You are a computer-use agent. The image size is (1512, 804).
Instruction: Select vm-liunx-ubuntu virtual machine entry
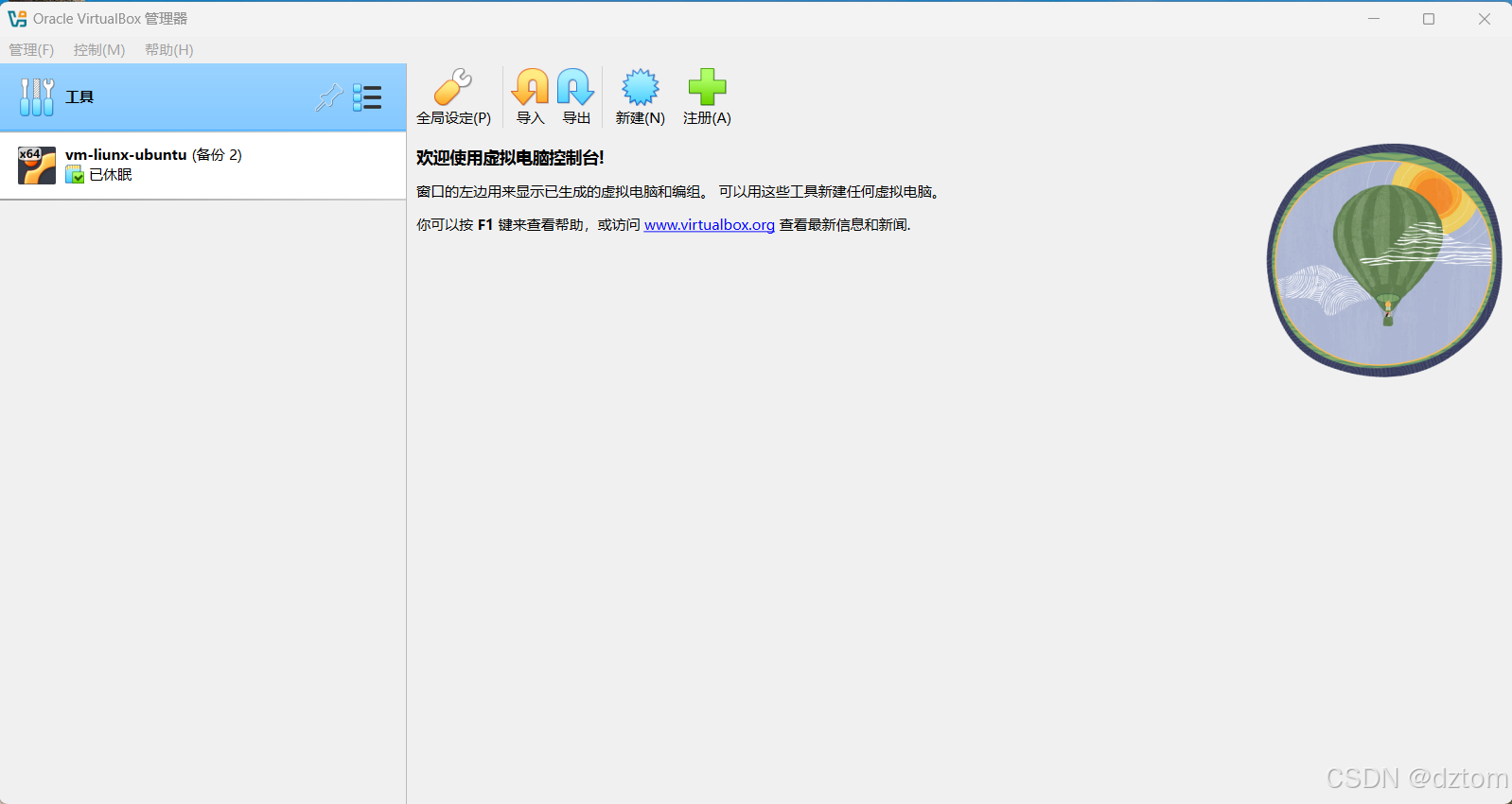203,166
